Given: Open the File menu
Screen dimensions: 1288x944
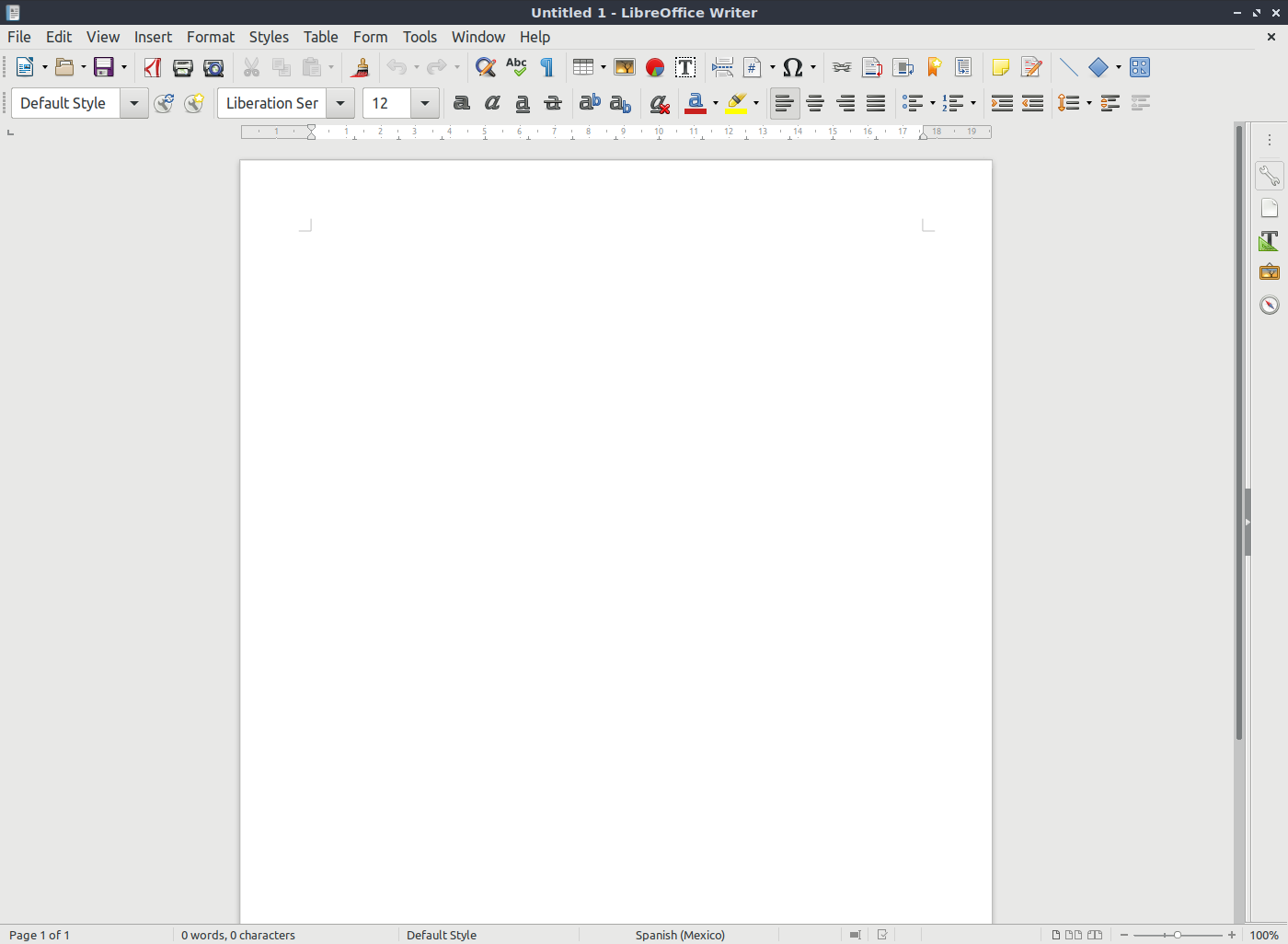Looking at the screenshot, I should click(x=19, y=37).
